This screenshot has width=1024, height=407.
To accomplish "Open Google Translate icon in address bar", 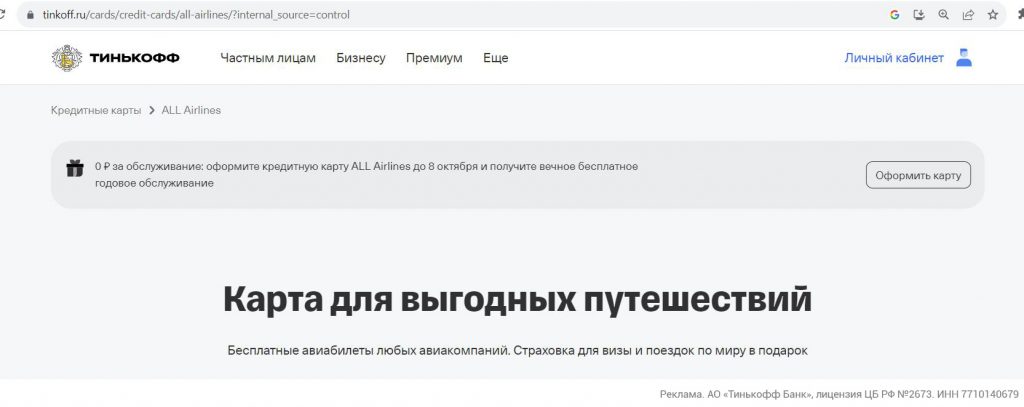I will 895,14.
